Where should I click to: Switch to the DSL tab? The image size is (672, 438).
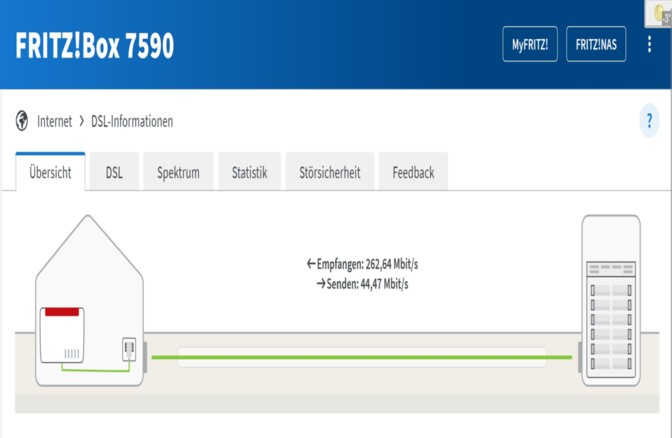click(x=114, y=172)
